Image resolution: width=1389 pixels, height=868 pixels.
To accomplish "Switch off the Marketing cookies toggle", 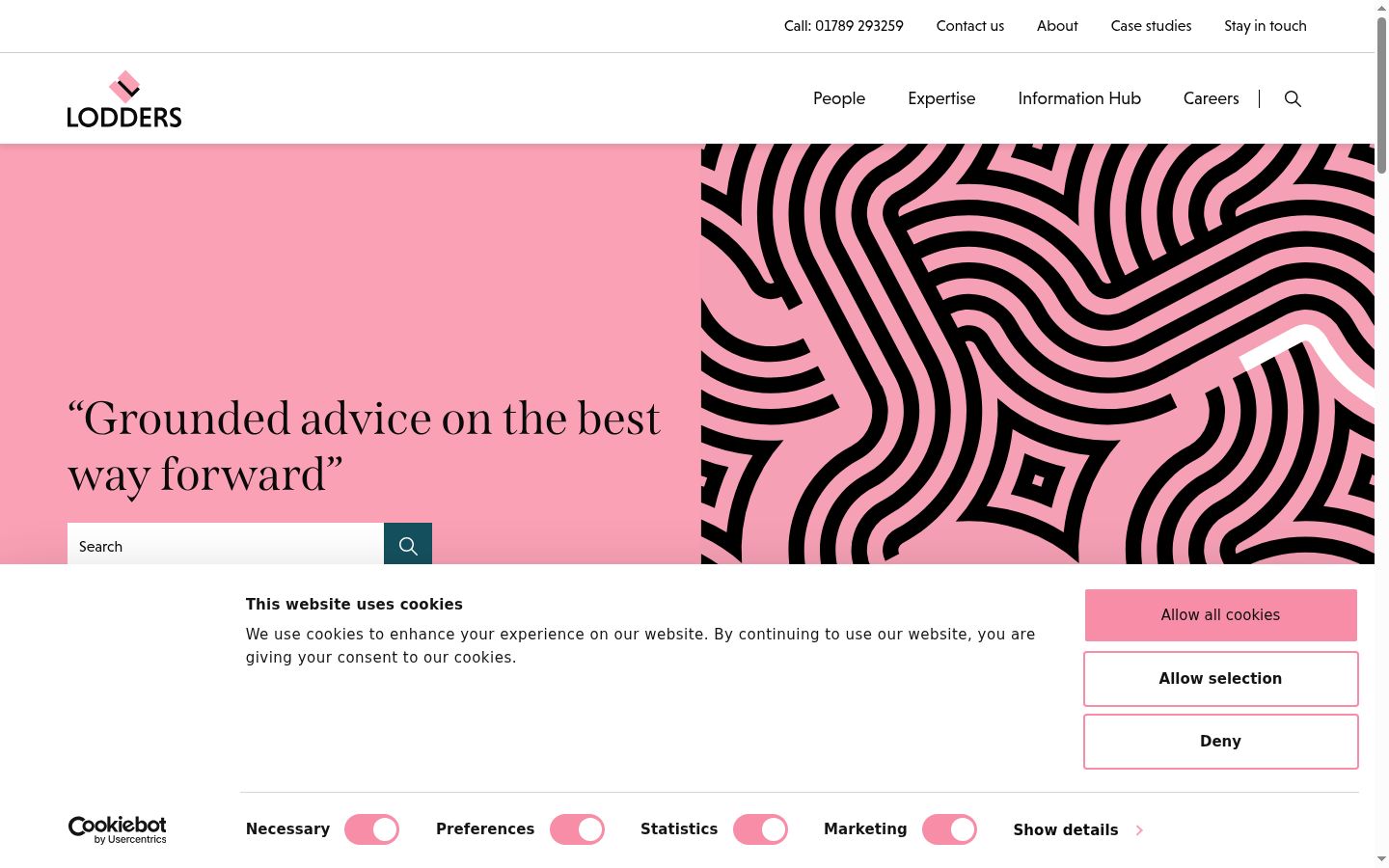I will point(949,829).
